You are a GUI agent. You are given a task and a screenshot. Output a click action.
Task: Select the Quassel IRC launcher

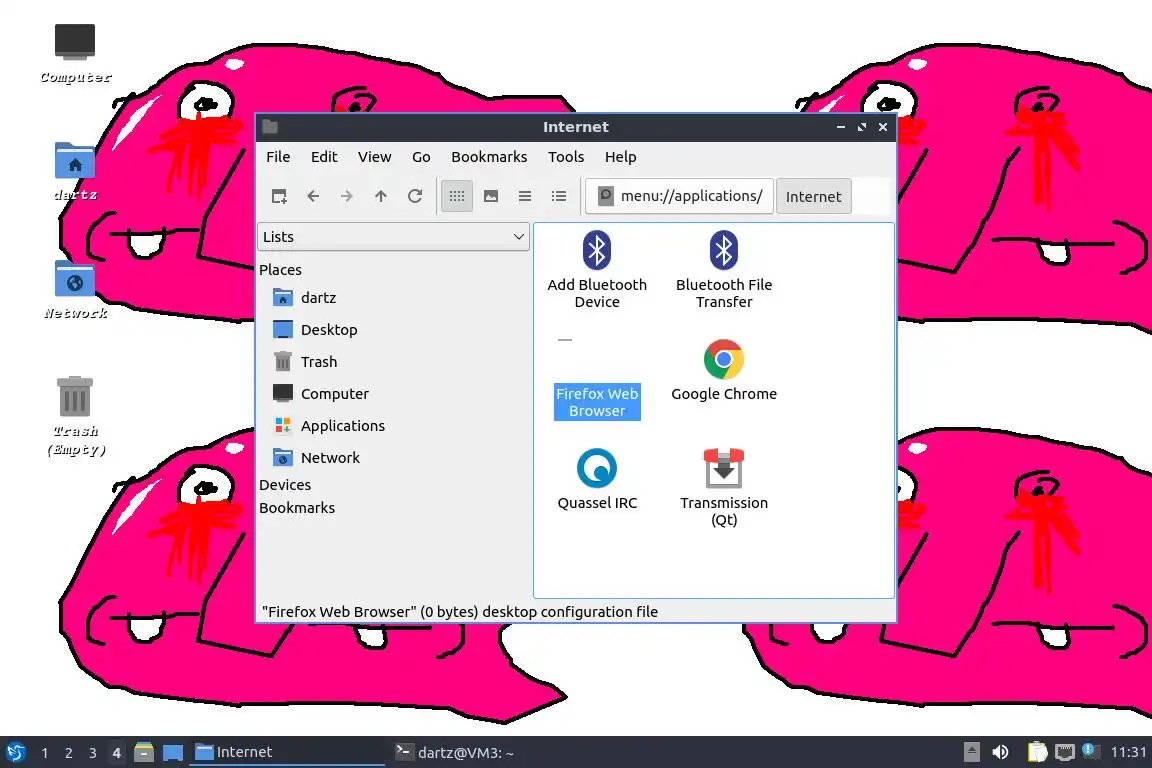(597, 479)
